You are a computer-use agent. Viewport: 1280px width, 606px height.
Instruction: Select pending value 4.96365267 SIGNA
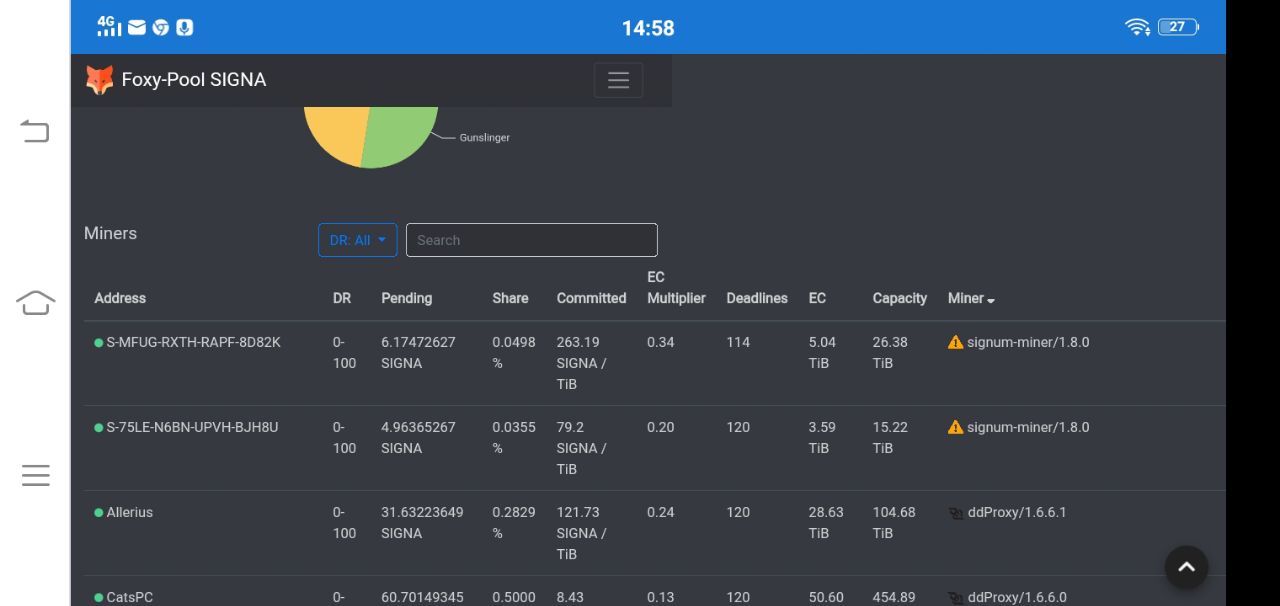coord(418,437)
